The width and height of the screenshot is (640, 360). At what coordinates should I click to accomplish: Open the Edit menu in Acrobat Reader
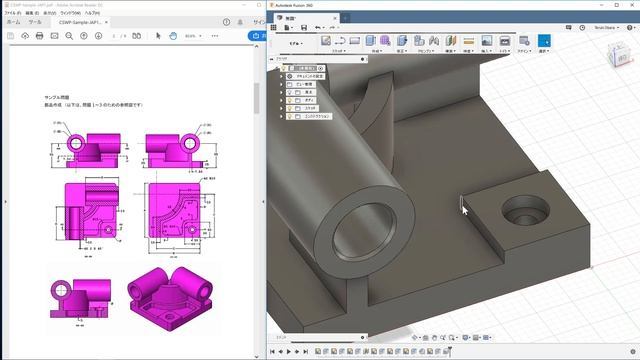click(32, 13)
